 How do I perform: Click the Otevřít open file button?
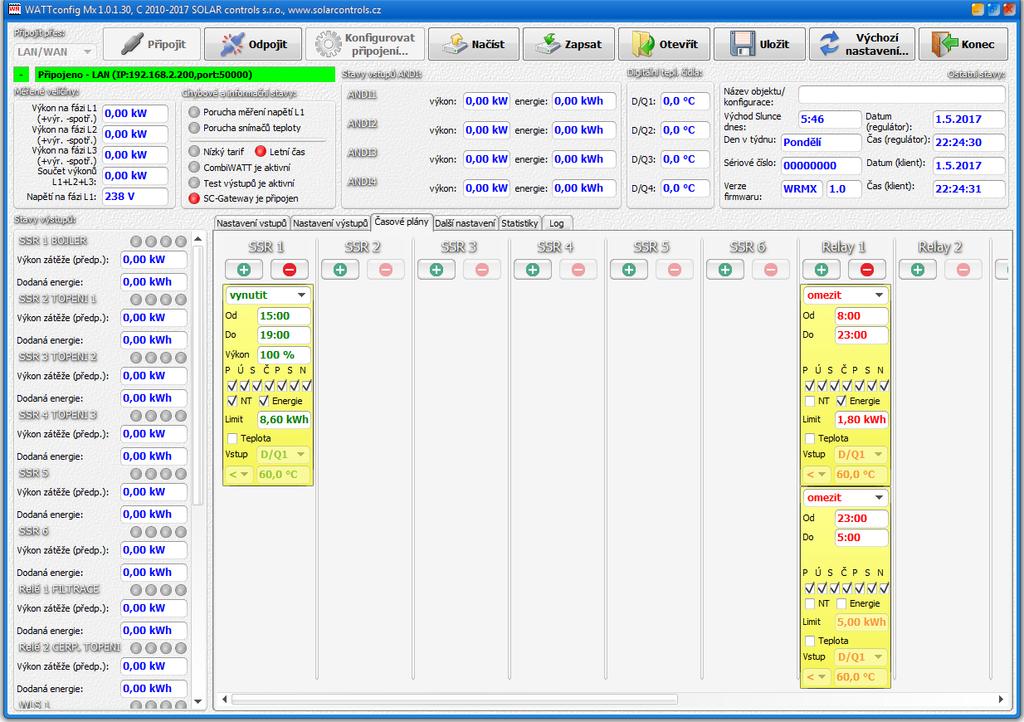click(x=664, y=44)
